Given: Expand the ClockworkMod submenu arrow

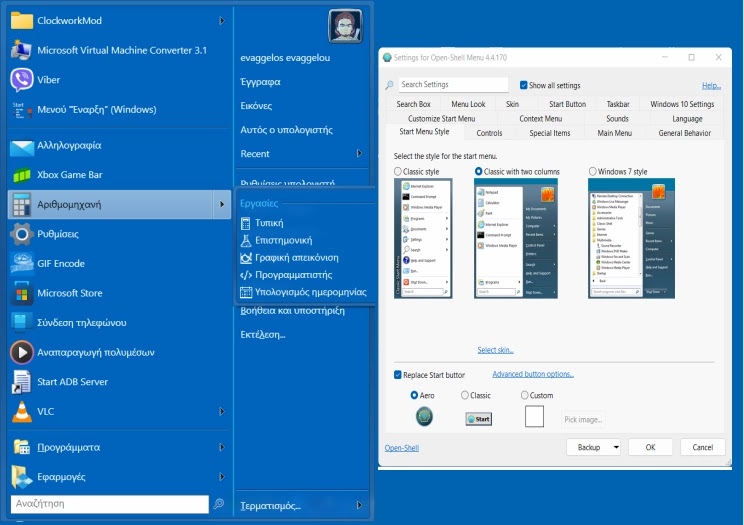Looking at the screenshot, I should coord(222,21).
